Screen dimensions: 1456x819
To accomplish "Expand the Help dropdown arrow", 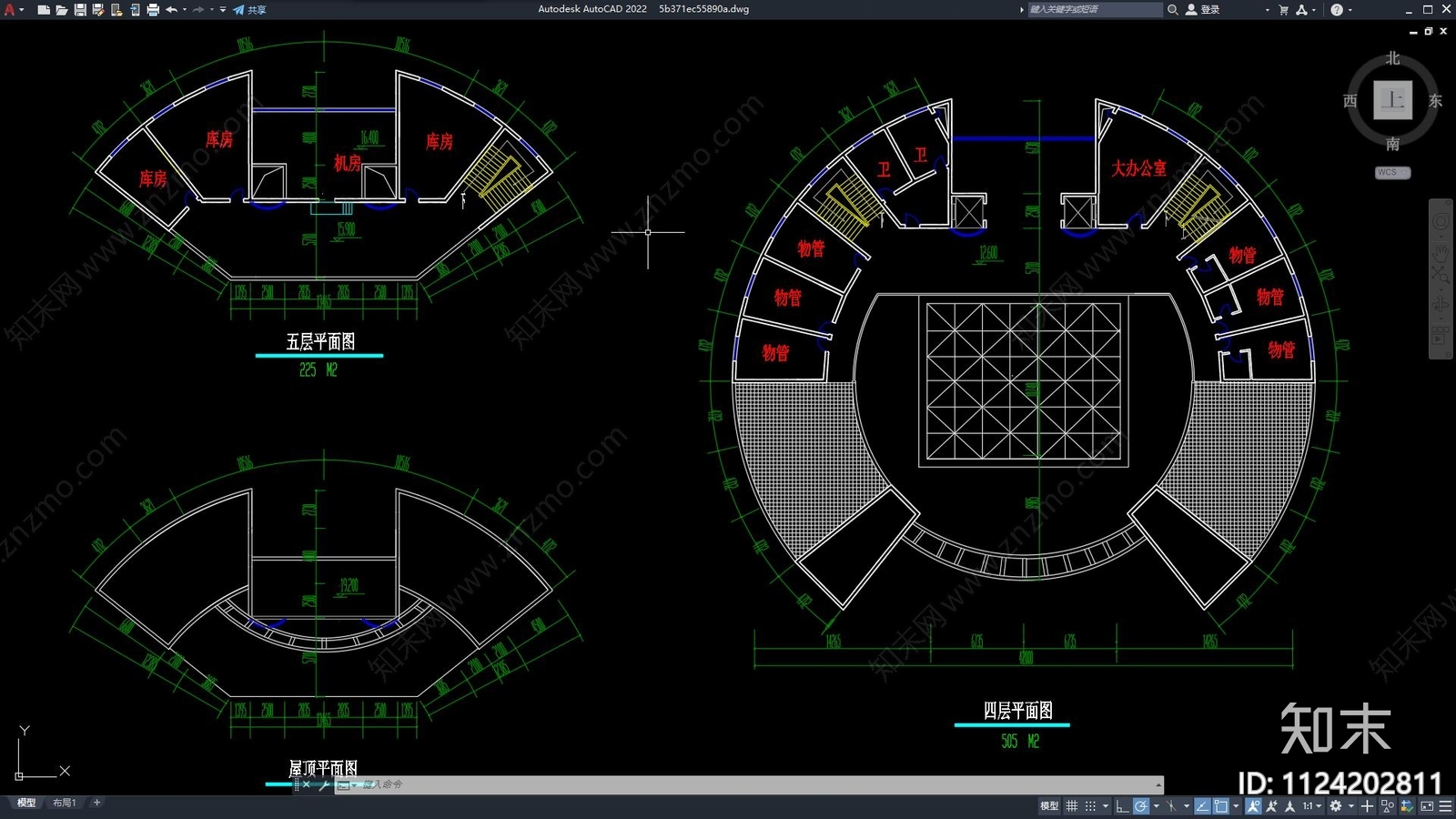I will click(x=1350, y=10).
